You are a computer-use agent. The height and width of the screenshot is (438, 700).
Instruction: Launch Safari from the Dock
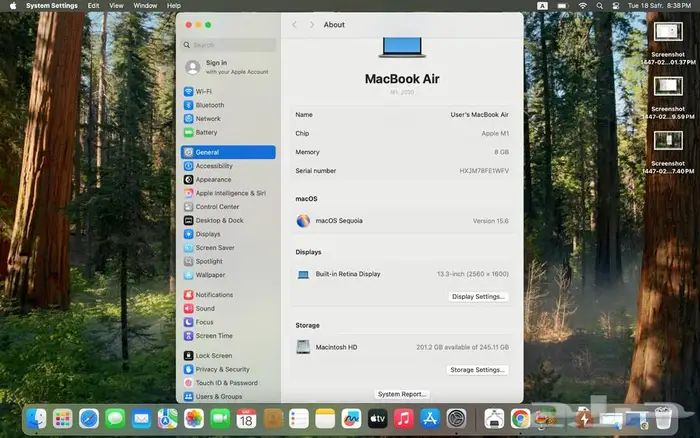(x=89, y=419)
